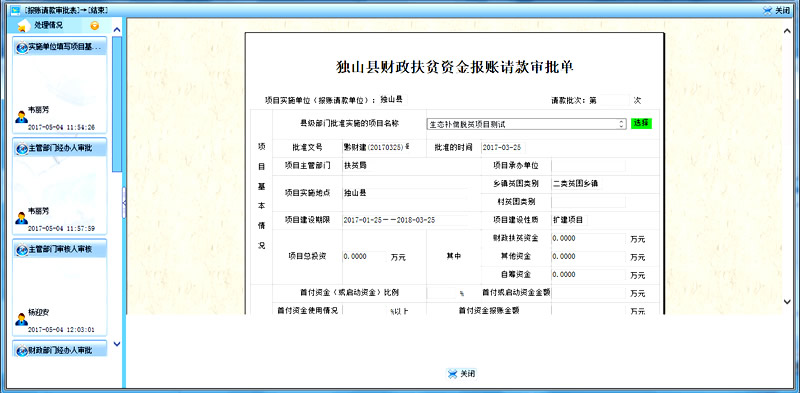
Task: Open the 主管部门审核人审核 step header
Action: click(60, 250)
